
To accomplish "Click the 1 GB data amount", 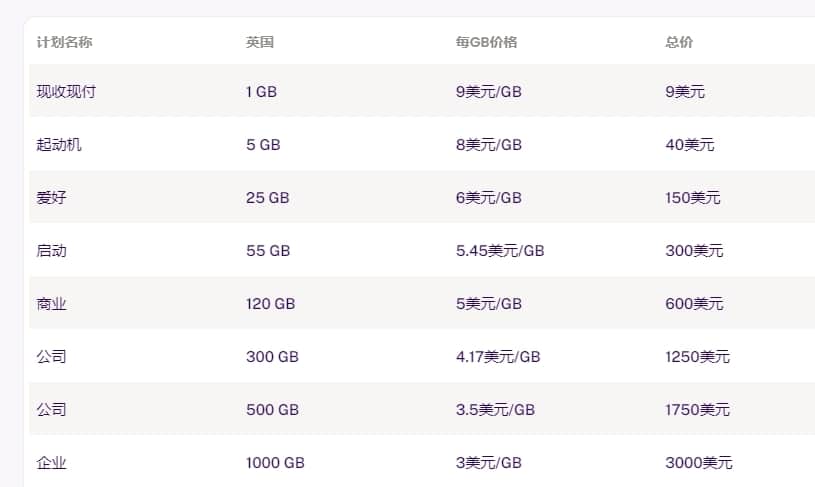I will coord(261,91).
